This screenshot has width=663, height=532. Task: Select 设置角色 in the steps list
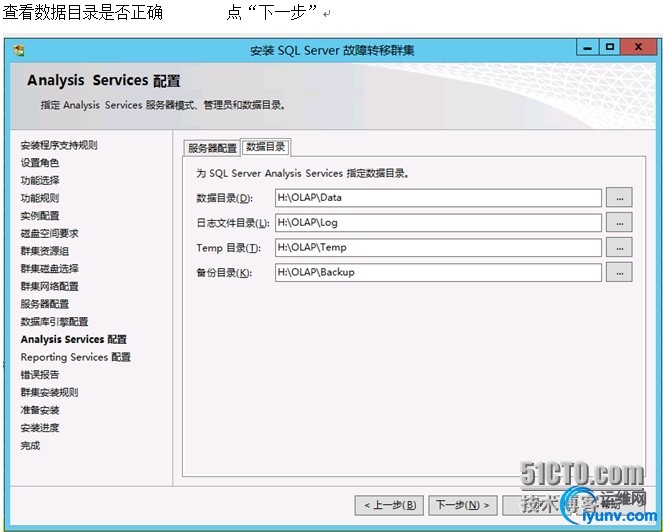pos(40,163)
